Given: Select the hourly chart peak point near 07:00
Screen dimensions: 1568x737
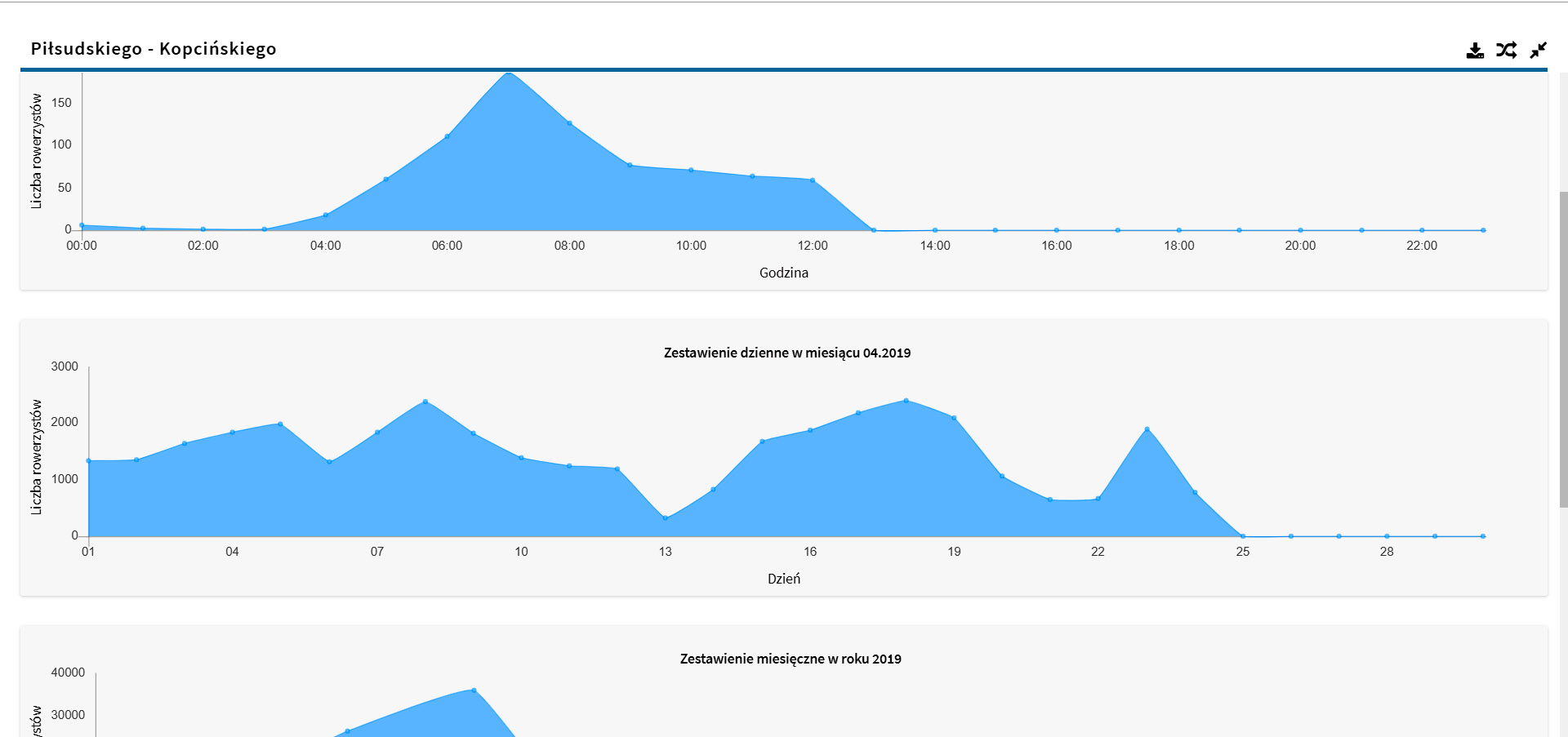Looking at the screenshot, I should pos(509,73).
